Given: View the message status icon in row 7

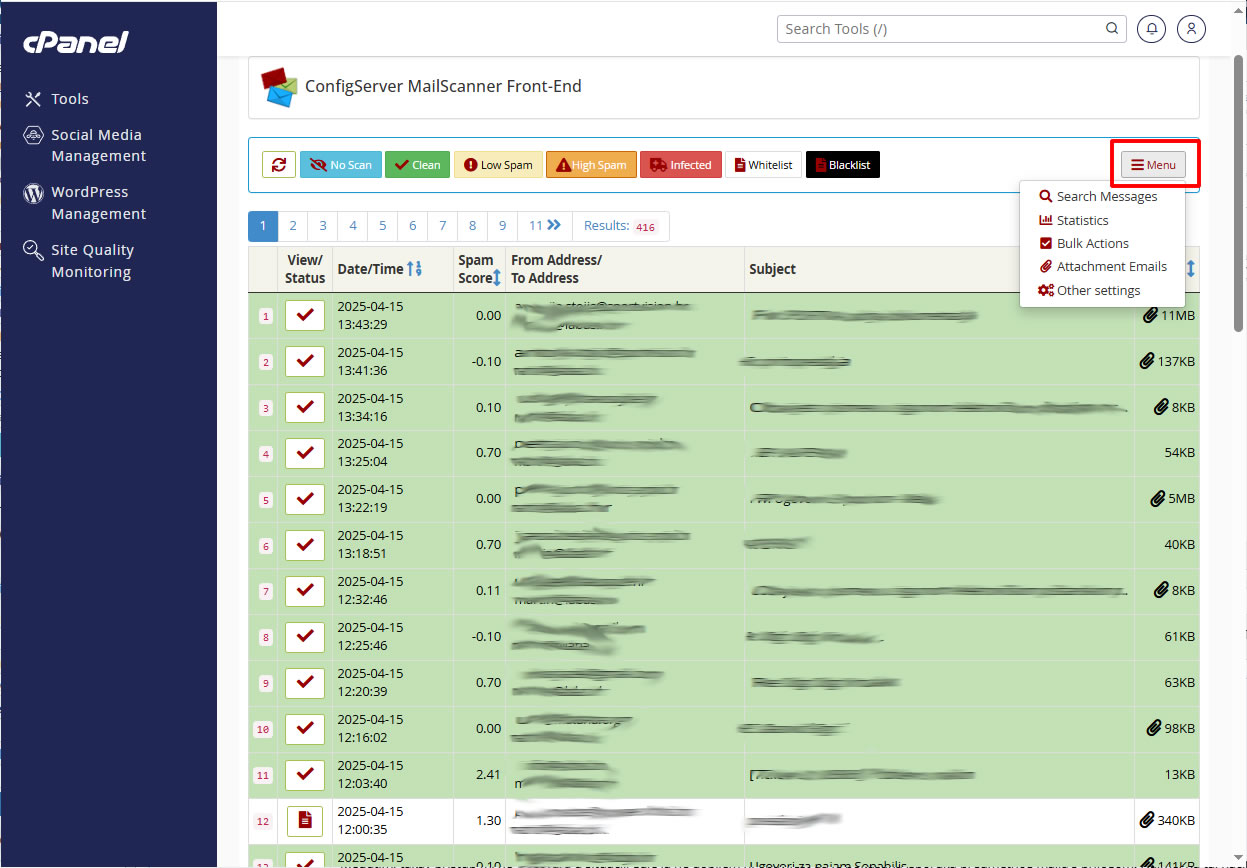Looking at the screenshot, I should pos(305,591).
